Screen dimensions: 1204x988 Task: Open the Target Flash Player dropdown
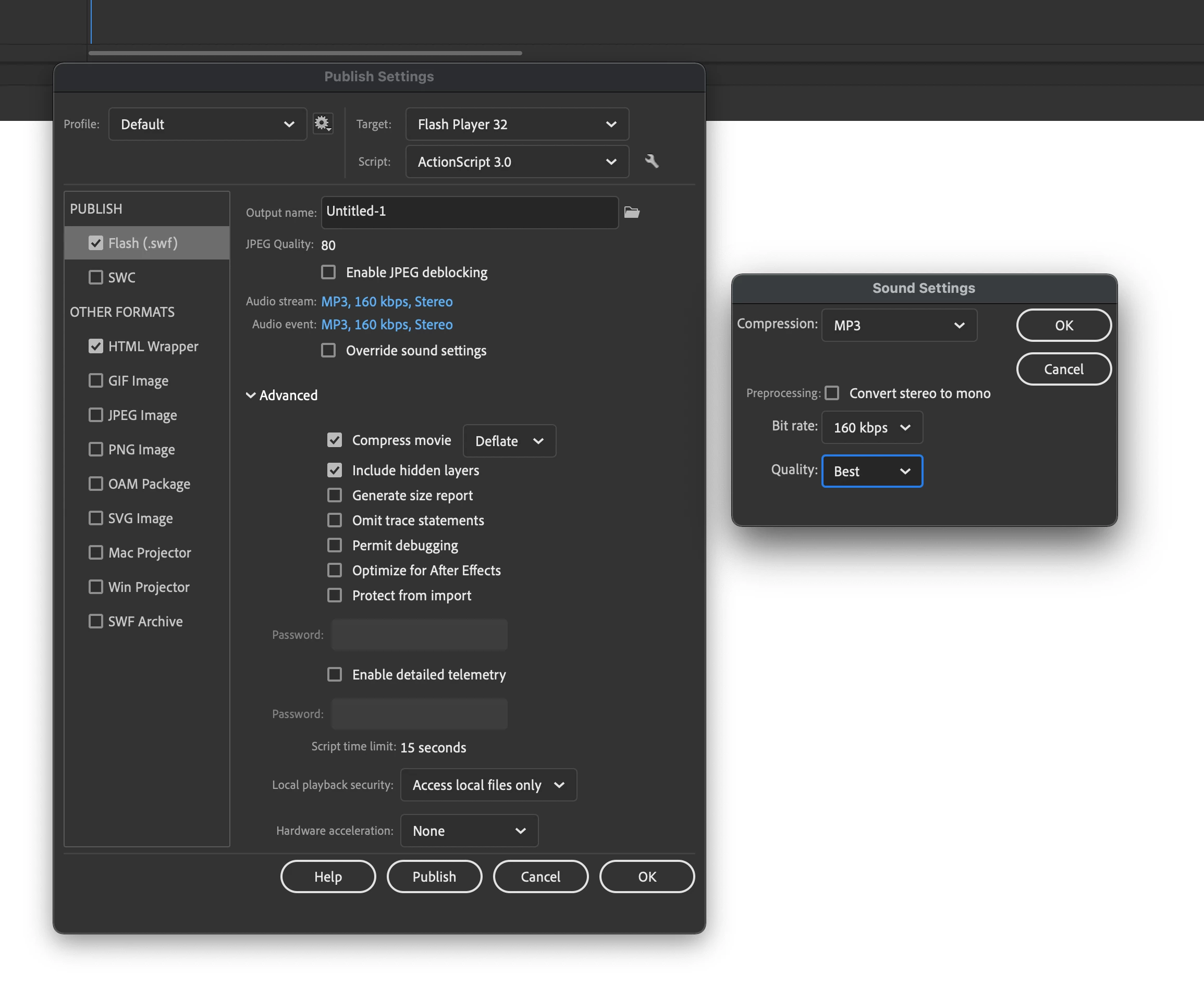point(517,124)
